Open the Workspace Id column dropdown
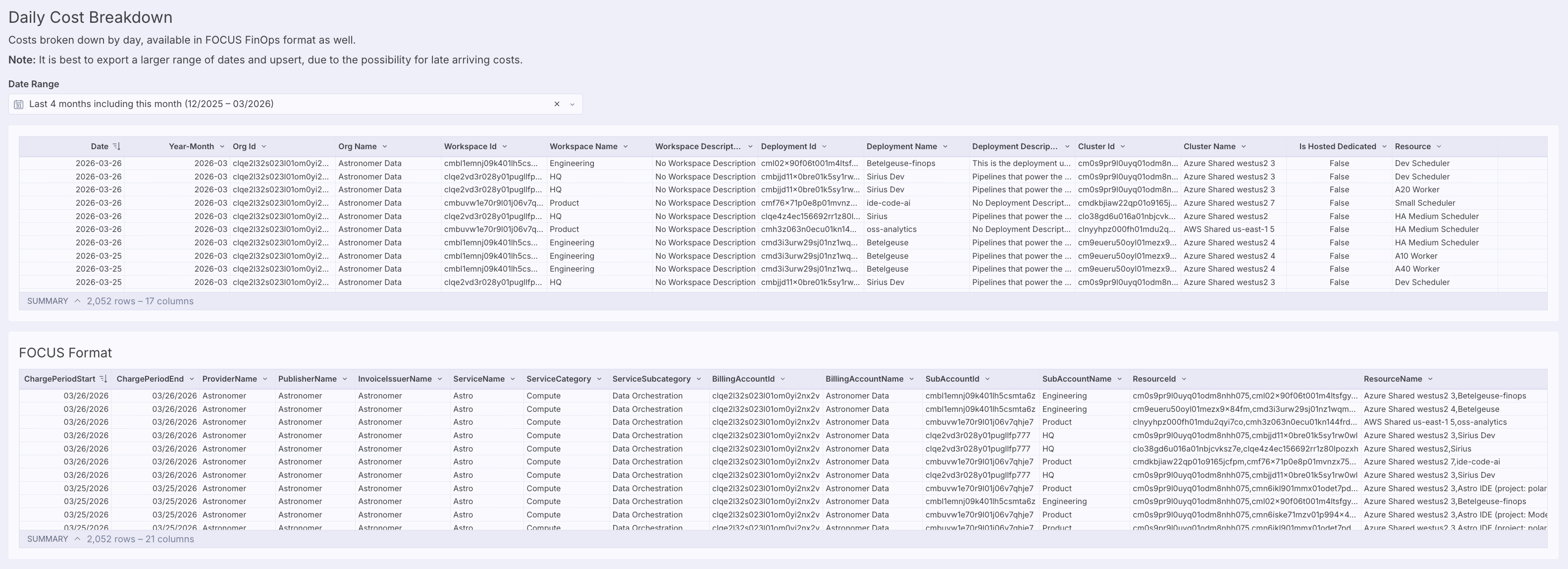 tap(505, 146)
